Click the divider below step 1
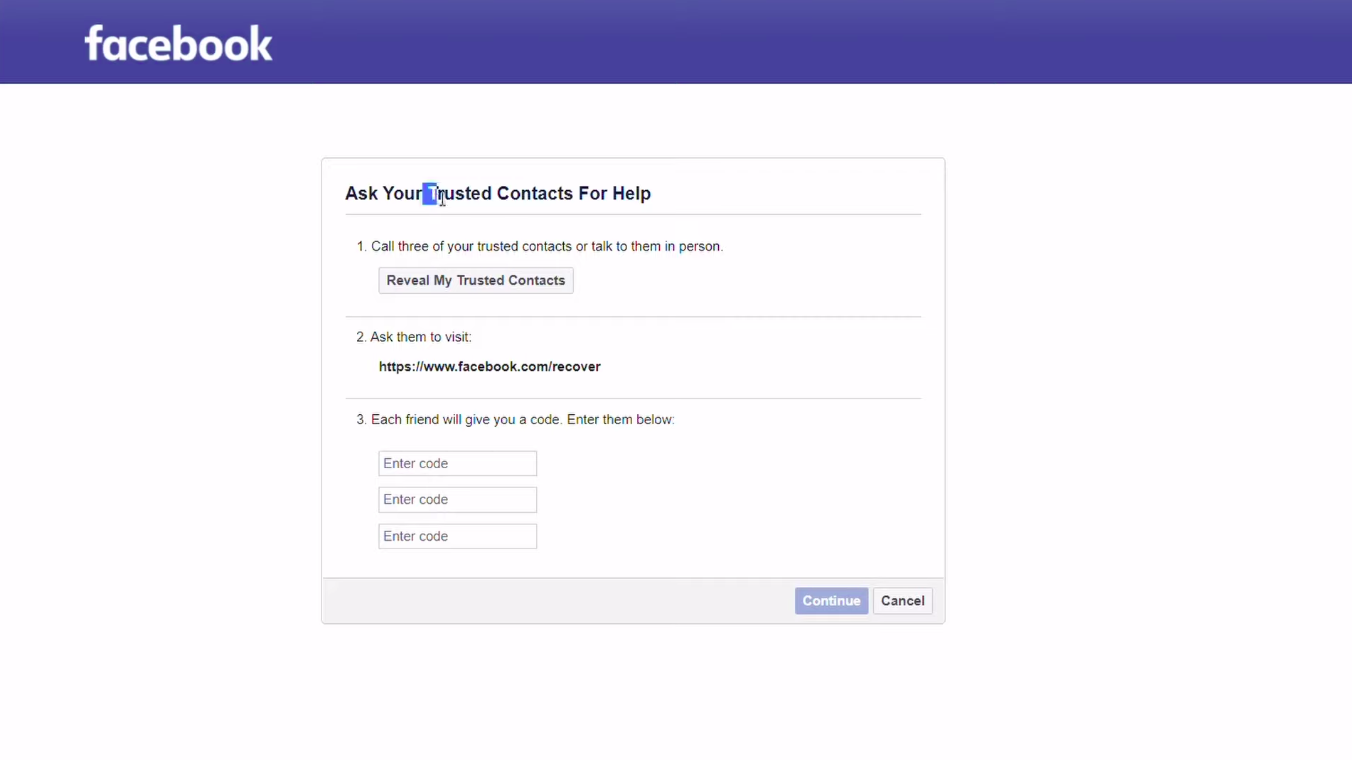 pos(633,315)
